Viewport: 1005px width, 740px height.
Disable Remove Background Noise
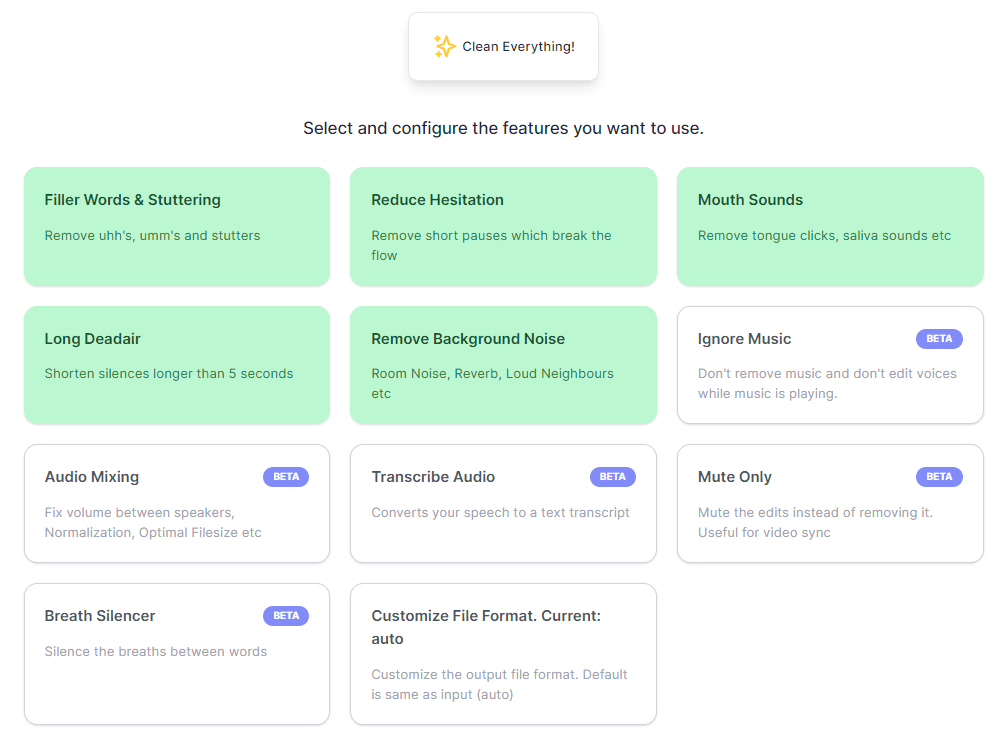[x=503, y=365]
